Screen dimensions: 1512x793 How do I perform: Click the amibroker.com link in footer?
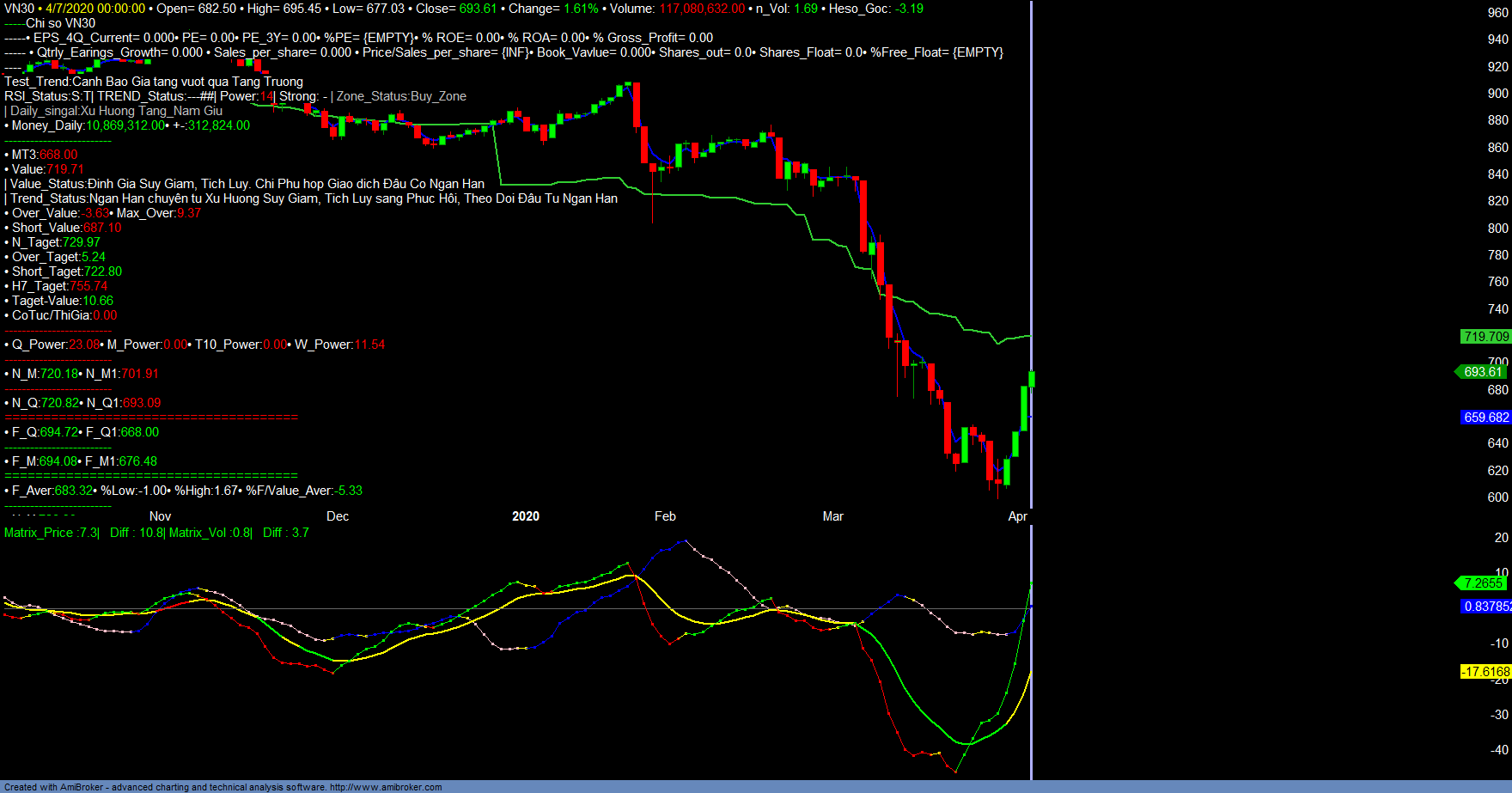(x=386, y=787)
